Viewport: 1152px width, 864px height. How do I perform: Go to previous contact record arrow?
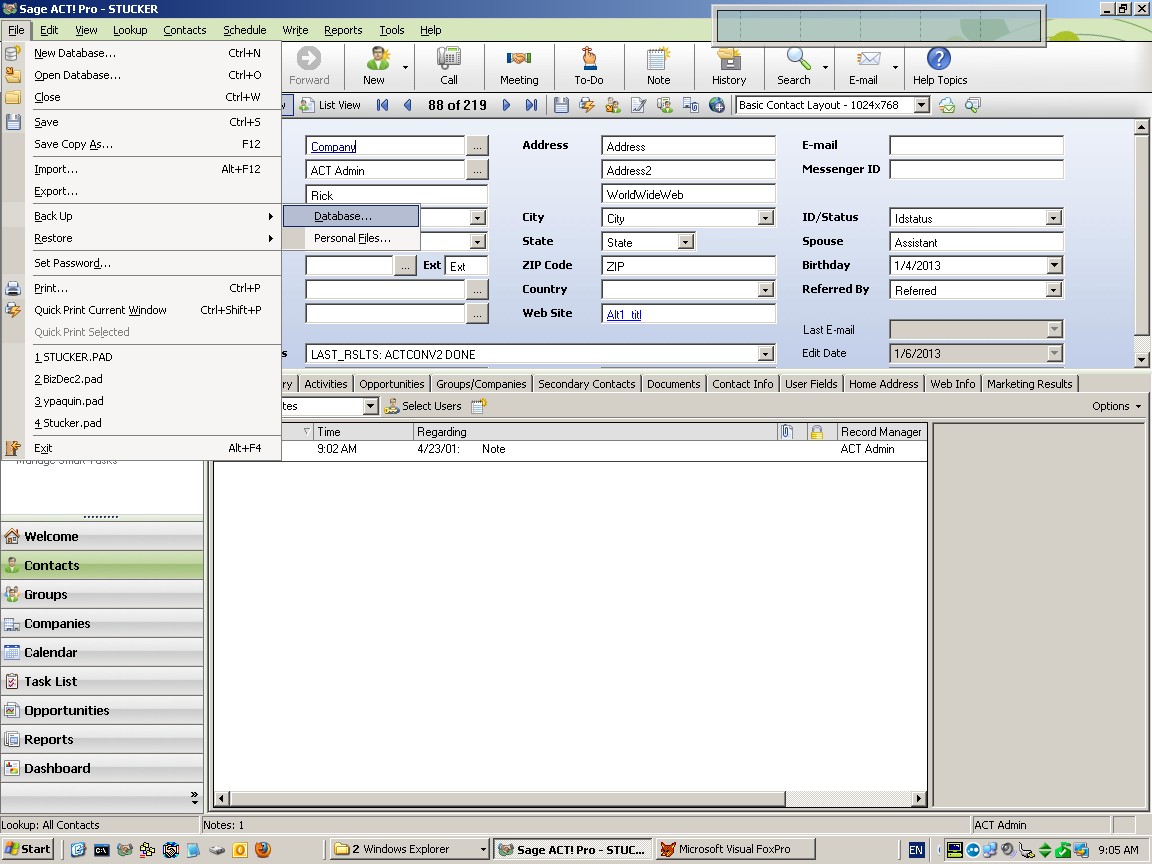[x=407, y=105]
